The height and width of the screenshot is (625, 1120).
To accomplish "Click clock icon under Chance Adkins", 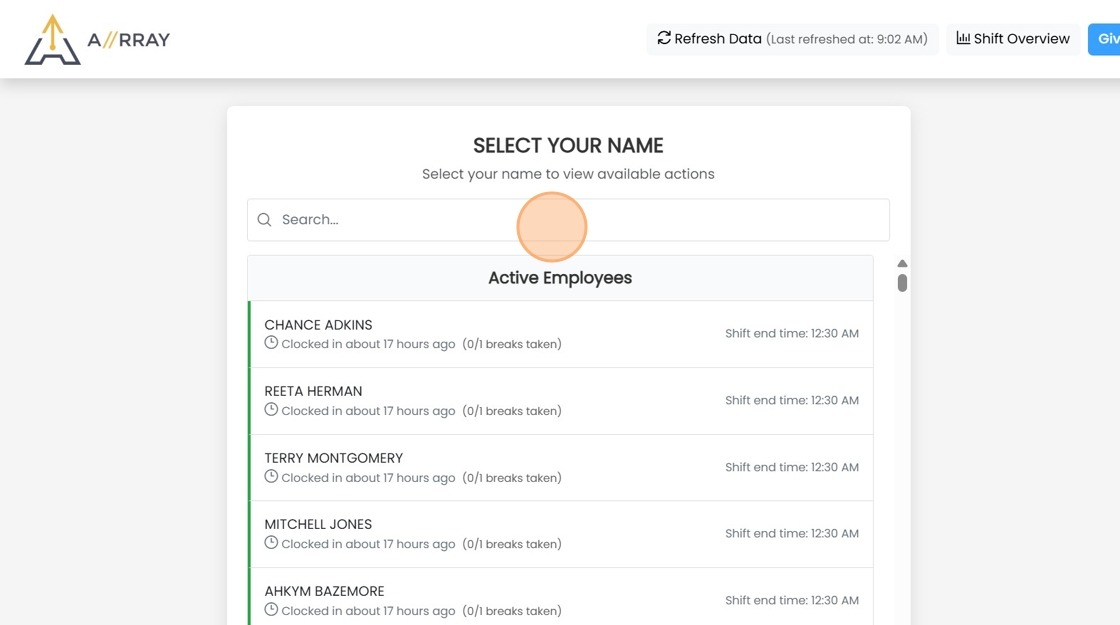I will [x=271, y=343].
